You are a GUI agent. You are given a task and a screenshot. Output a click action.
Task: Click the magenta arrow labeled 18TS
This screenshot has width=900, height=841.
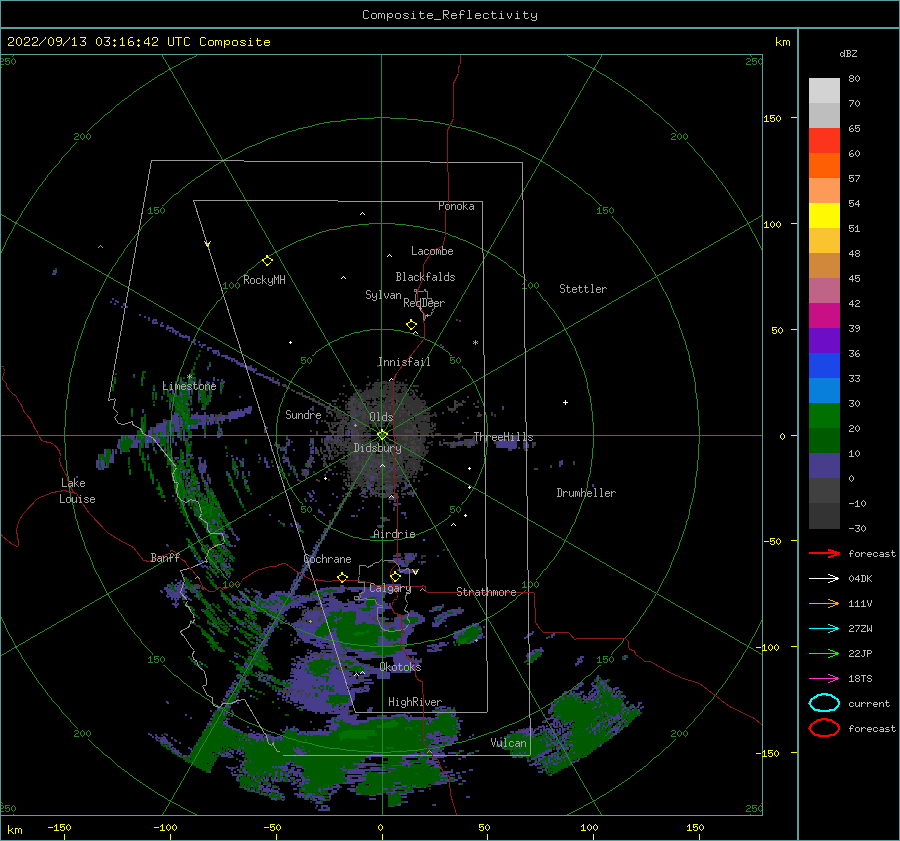824,679
